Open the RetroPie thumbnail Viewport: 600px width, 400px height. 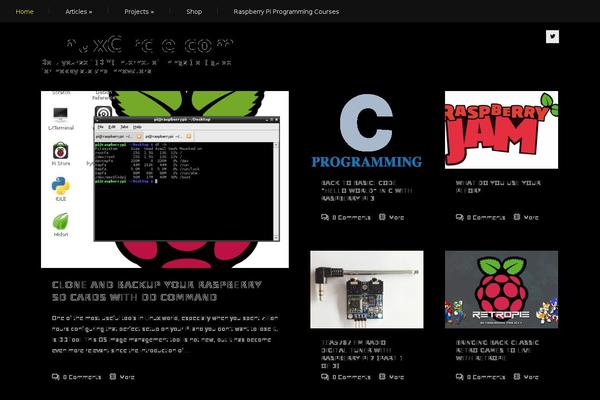[x=501, y=289]
